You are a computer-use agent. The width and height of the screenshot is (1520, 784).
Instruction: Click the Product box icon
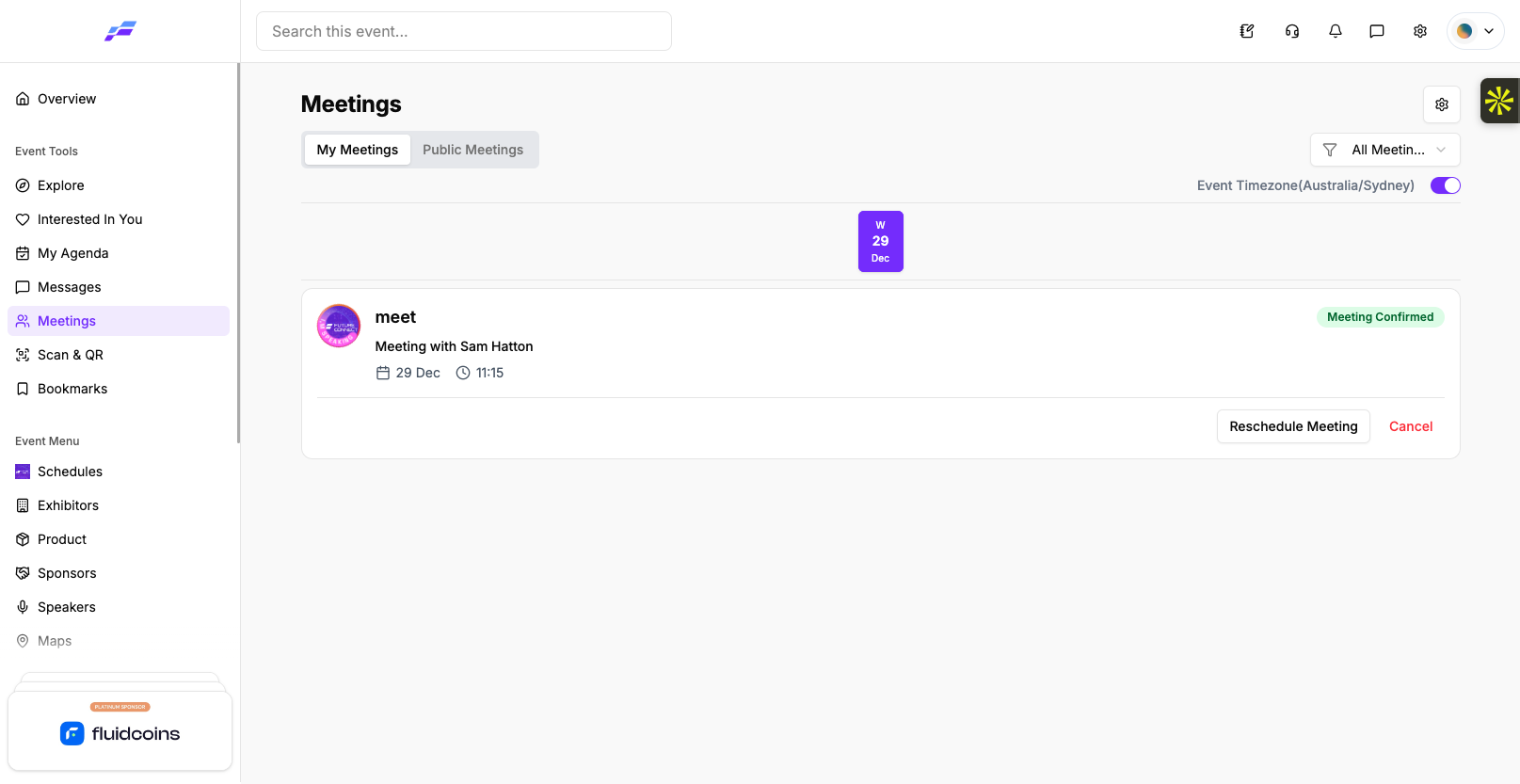23,539
